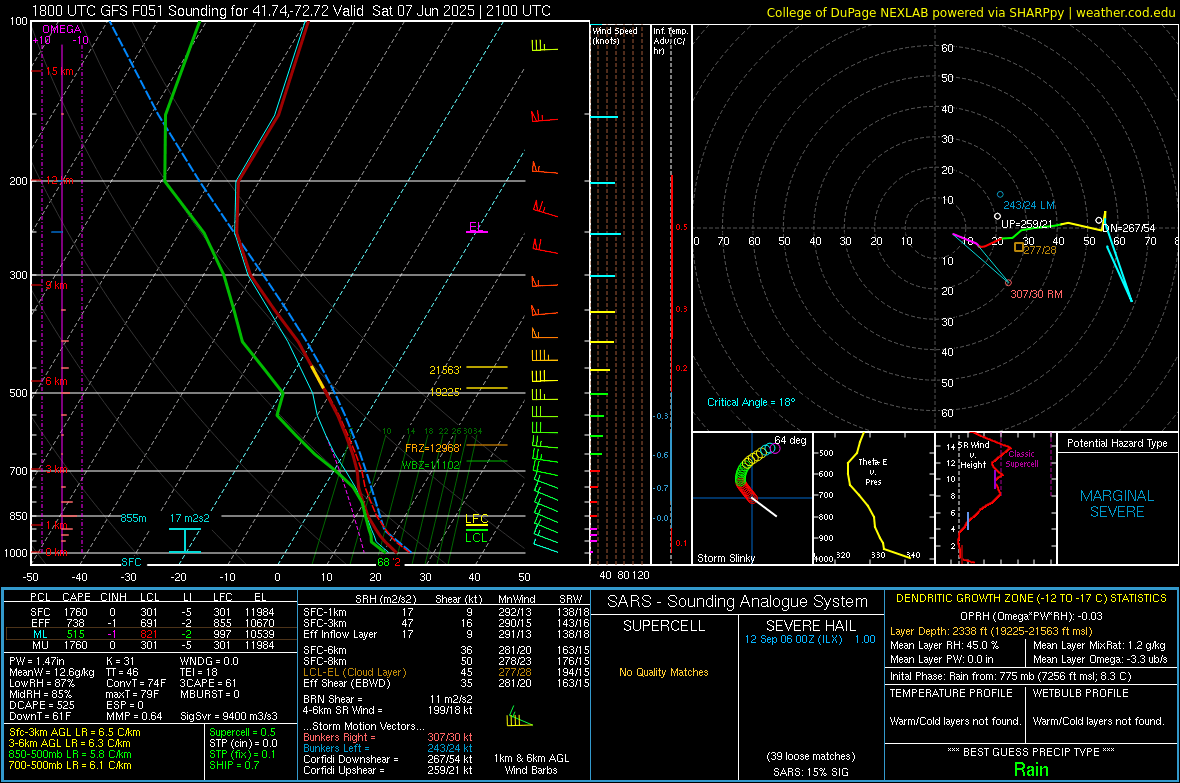Click 'SARS - Sounding Analogue System' header
Image resolution: width=1180 pixels, height=783 pixels.
738,602
